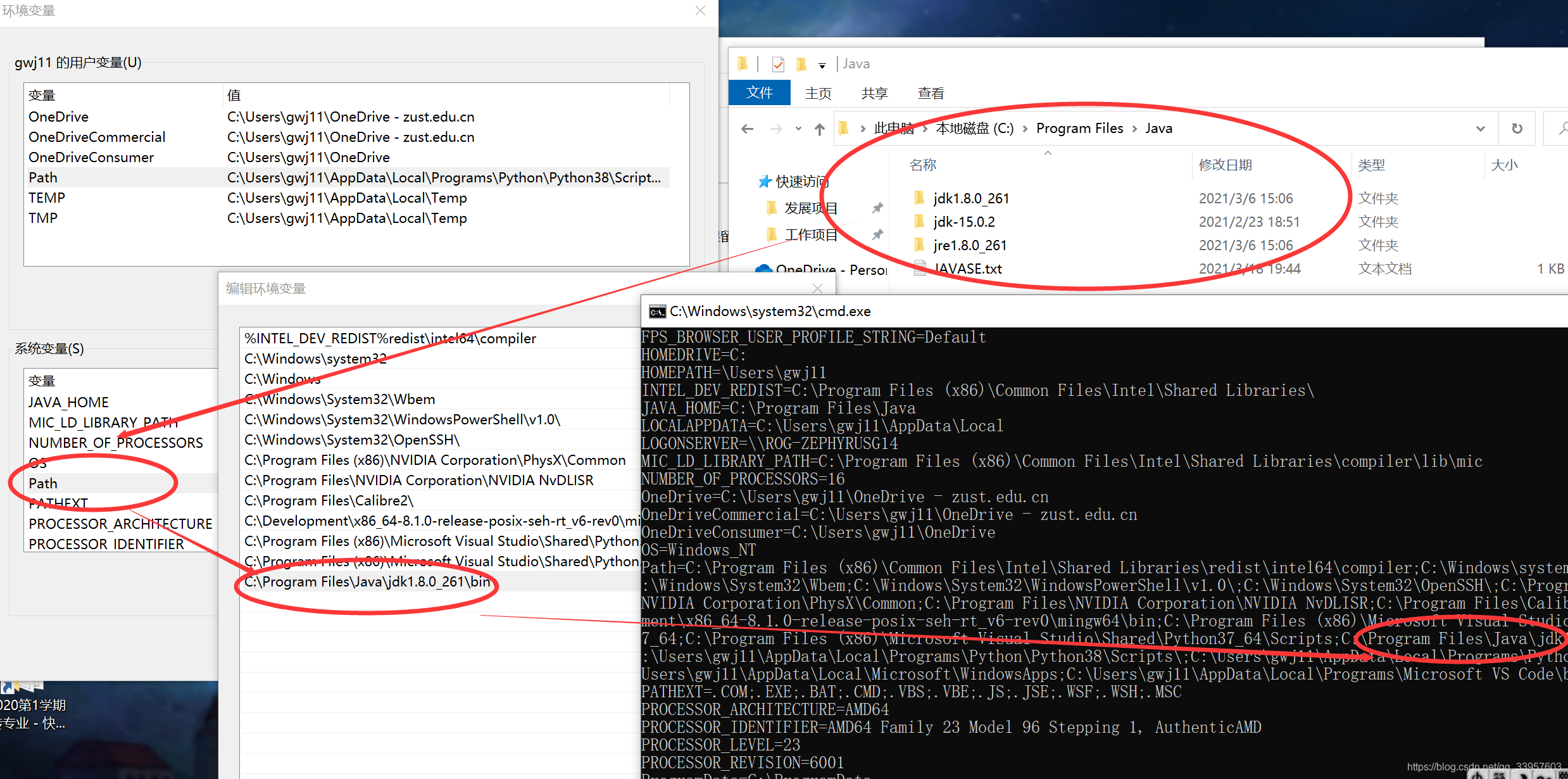
Task: Select the Path row in user variables
Action: [x=346, y=177]
